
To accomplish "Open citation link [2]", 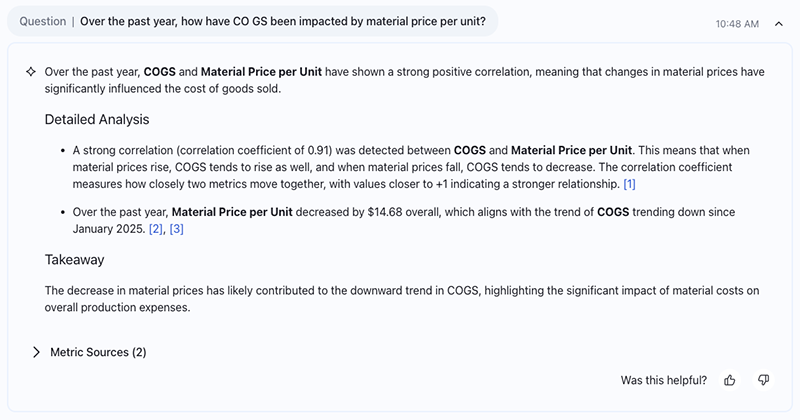I will pyautogui.click(x=155, y=229).
